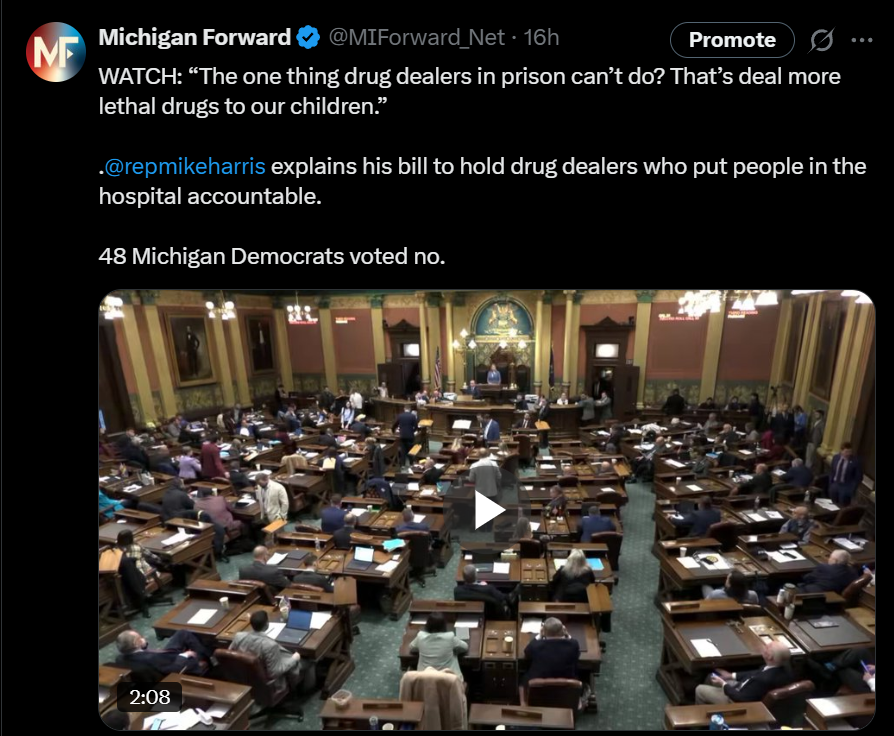Click the "hospital accountable." text line
This screenshot has height=736, width=894.
210,196
